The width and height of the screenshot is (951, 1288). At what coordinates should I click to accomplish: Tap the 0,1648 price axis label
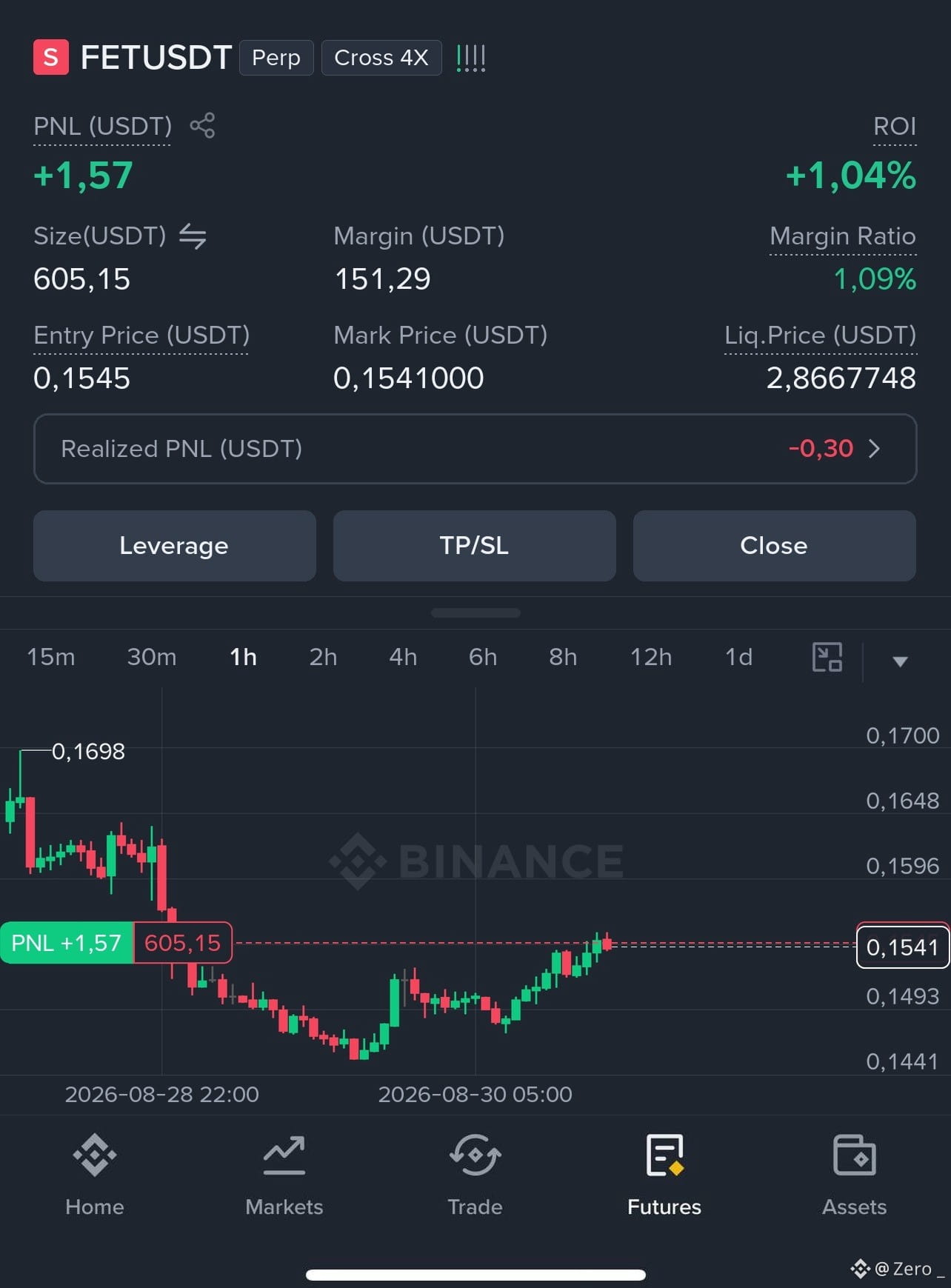903,801
